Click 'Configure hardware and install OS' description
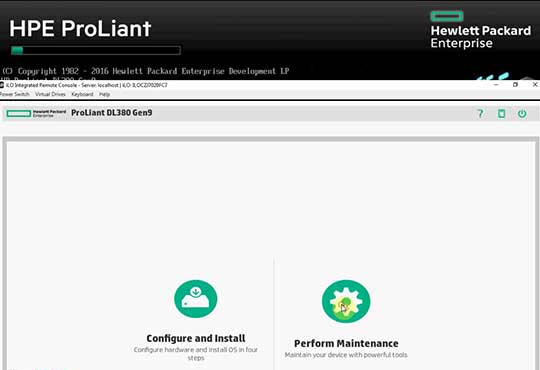 click(196, 353)
